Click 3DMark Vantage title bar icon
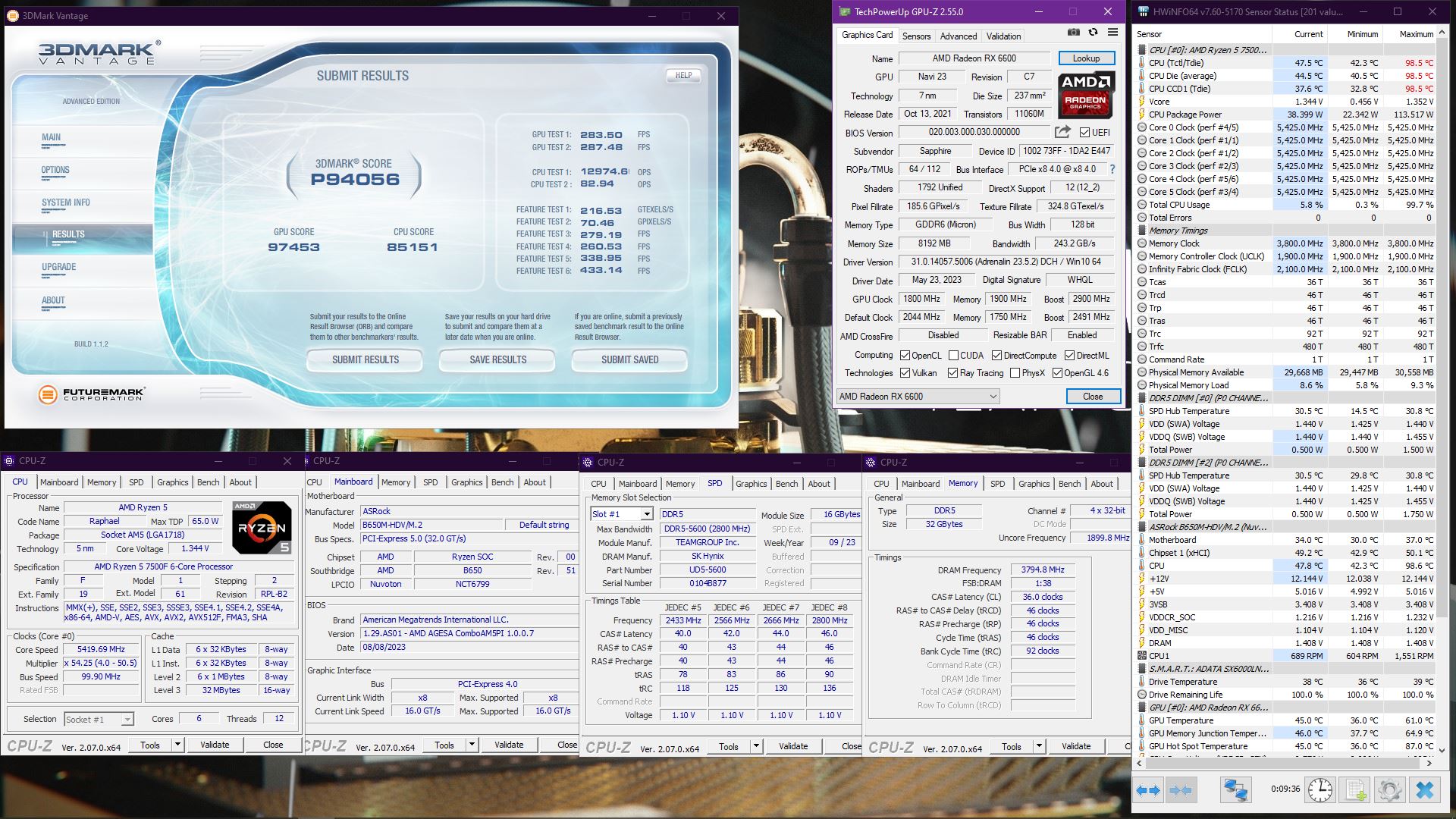The height and width of the screenshot is (819, 1456). pos(12,15)
